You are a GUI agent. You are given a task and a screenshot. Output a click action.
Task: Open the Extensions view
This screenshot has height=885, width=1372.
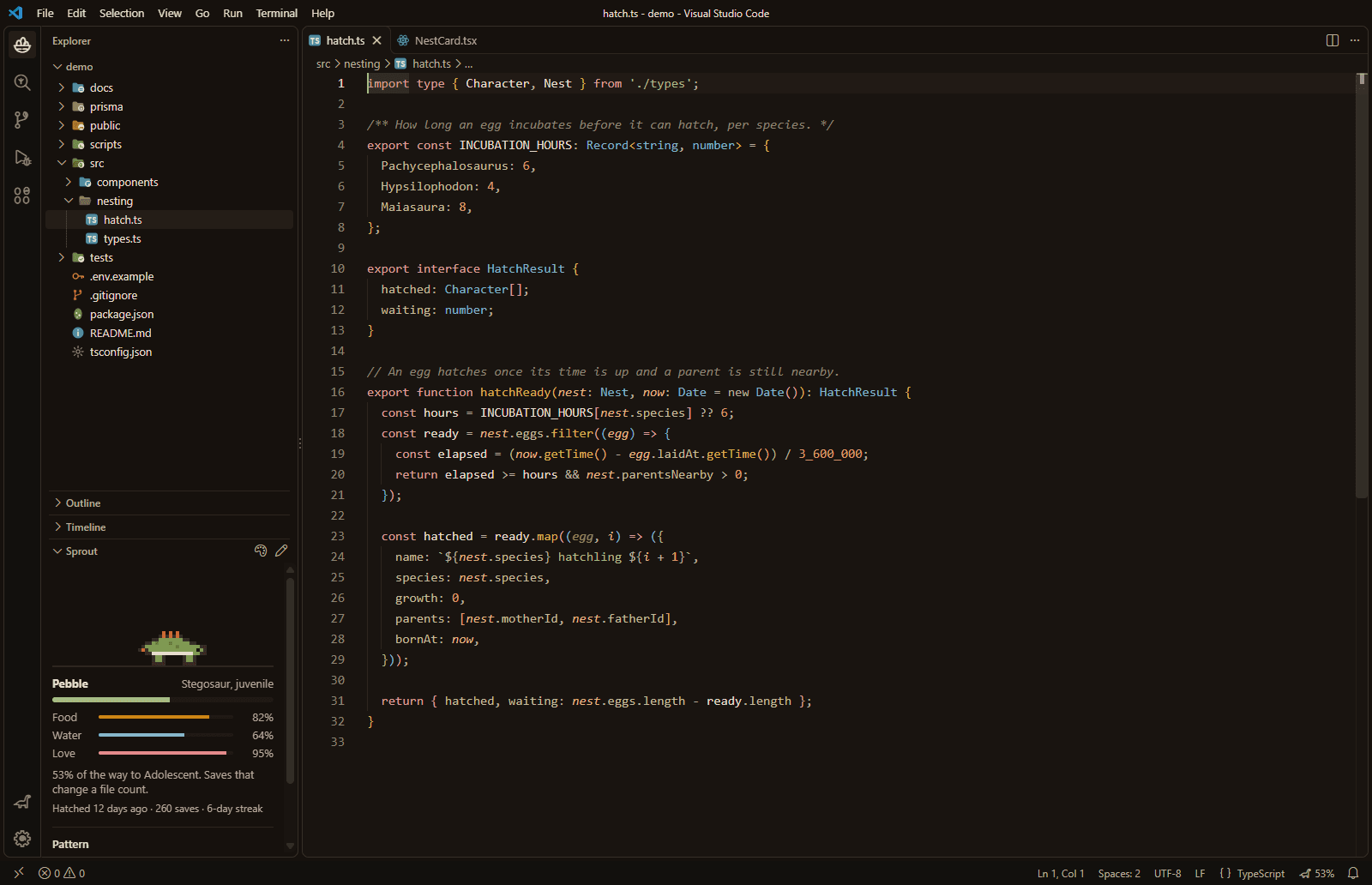click(22, 196)
